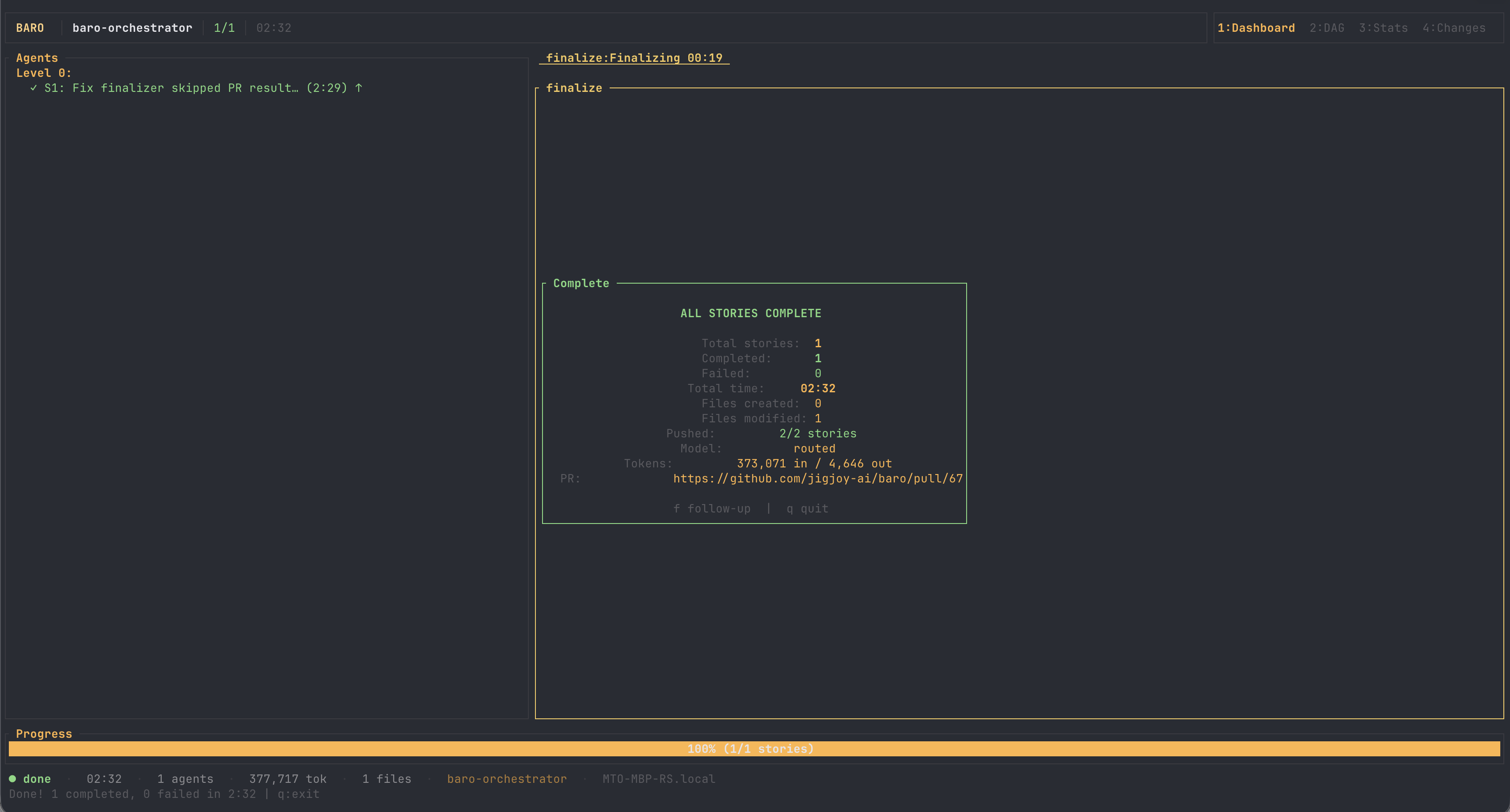The width and height of the screenshot is (1510, 812).
Task: Click the Level 0: heading
Action: pyautogui.click(x=44, y=73)
